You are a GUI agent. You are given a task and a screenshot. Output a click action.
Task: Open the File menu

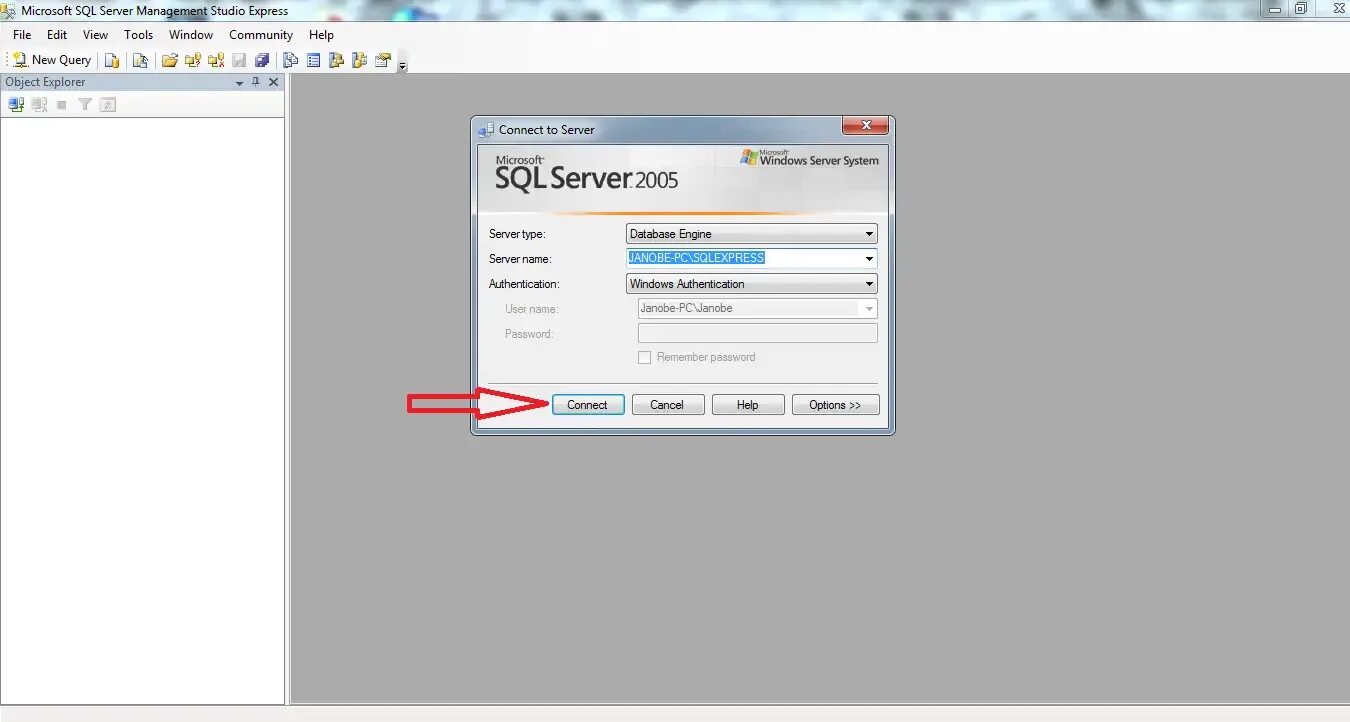coord(22,35)
